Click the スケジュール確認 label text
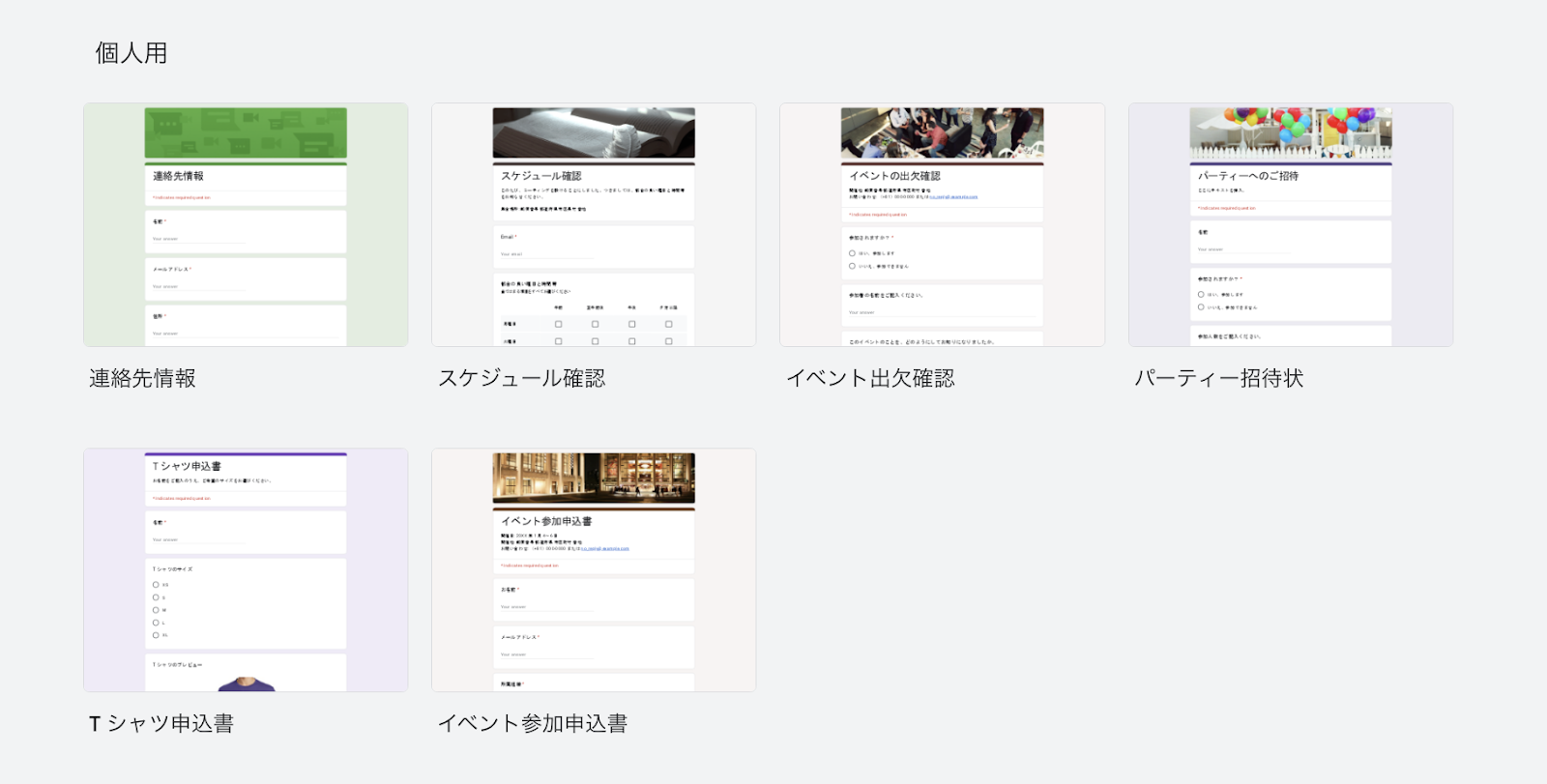 [522, 378]
